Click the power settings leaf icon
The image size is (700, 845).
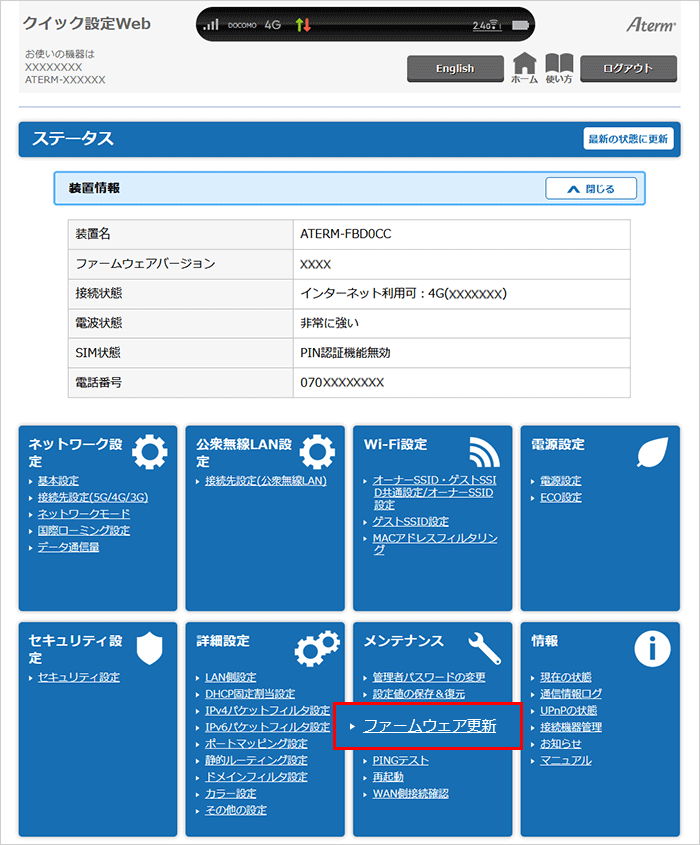pyautogui.click(x=652, y=452)
